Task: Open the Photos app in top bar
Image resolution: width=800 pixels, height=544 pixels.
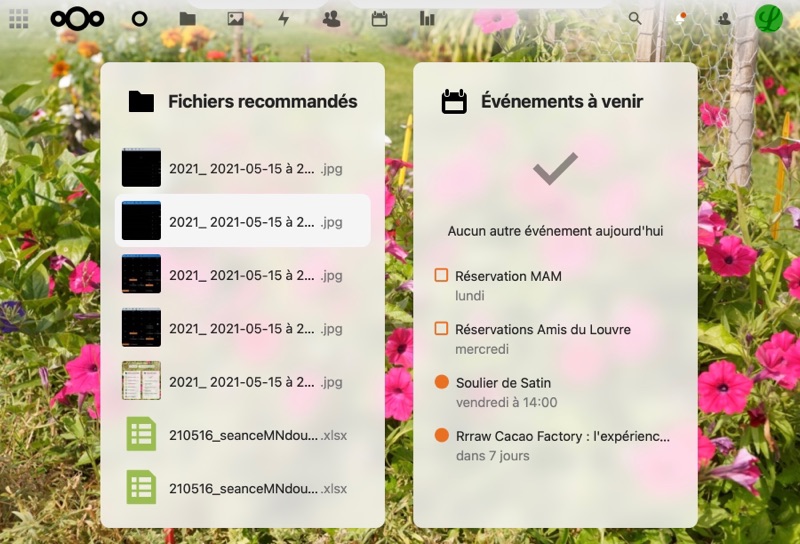Action: coord(235,18)
